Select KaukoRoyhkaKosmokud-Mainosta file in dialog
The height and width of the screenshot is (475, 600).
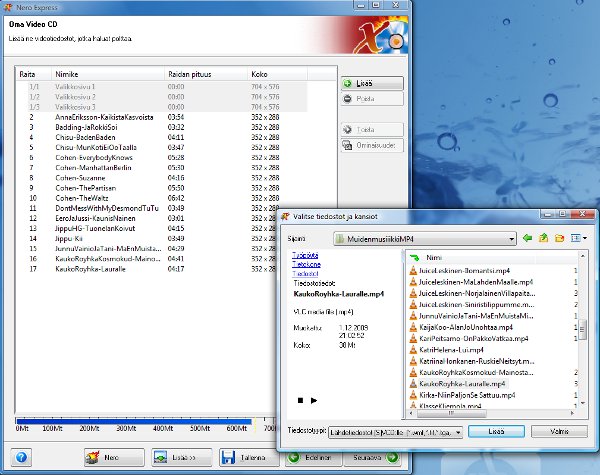point(476,372)
